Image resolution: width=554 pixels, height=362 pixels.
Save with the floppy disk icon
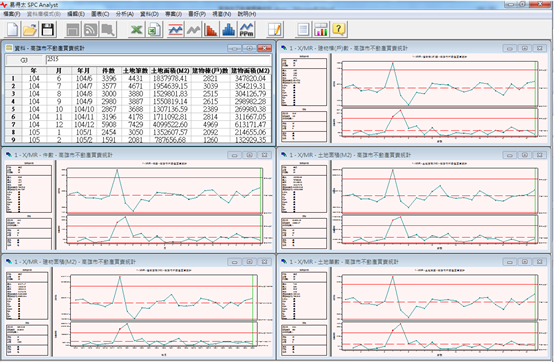(x=48, y=29)
